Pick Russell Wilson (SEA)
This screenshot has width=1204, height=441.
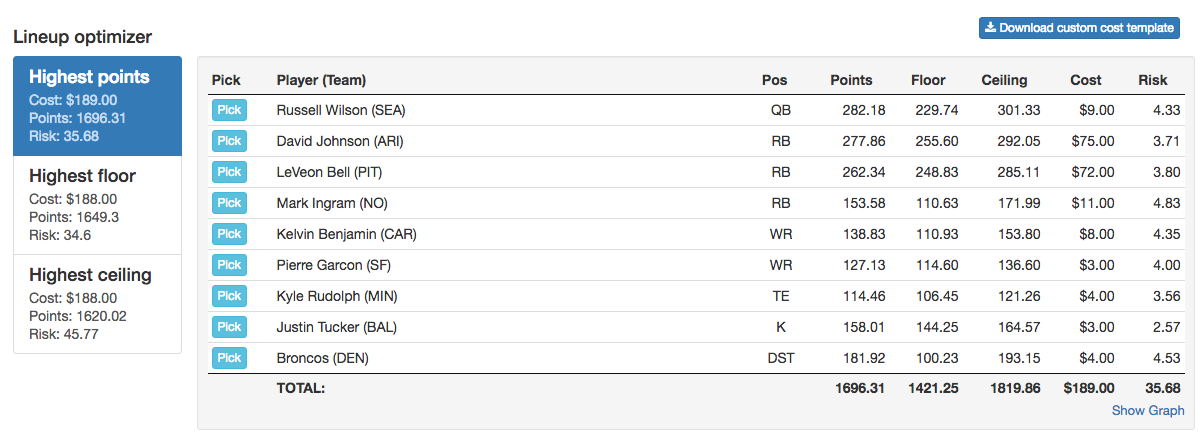click(x=229, y=110)
